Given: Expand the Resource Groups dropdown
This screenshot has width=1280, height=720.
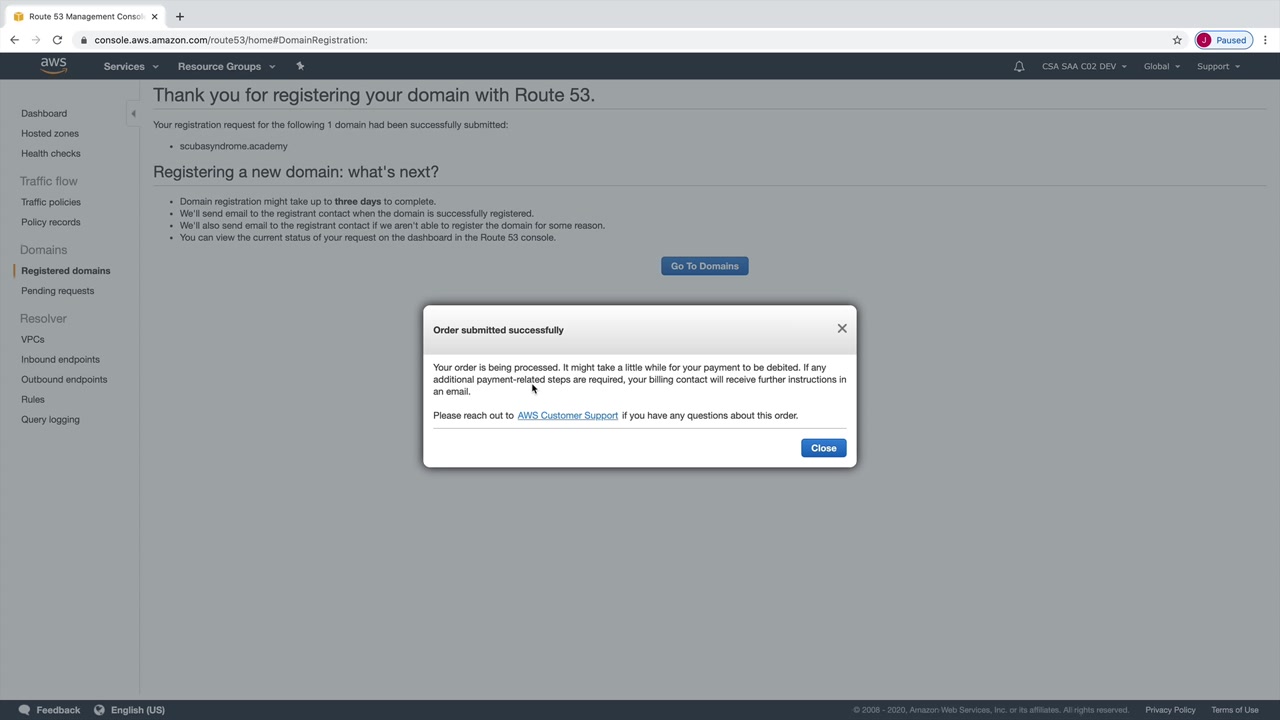Looking at the screenshot, I should point(226,66).
